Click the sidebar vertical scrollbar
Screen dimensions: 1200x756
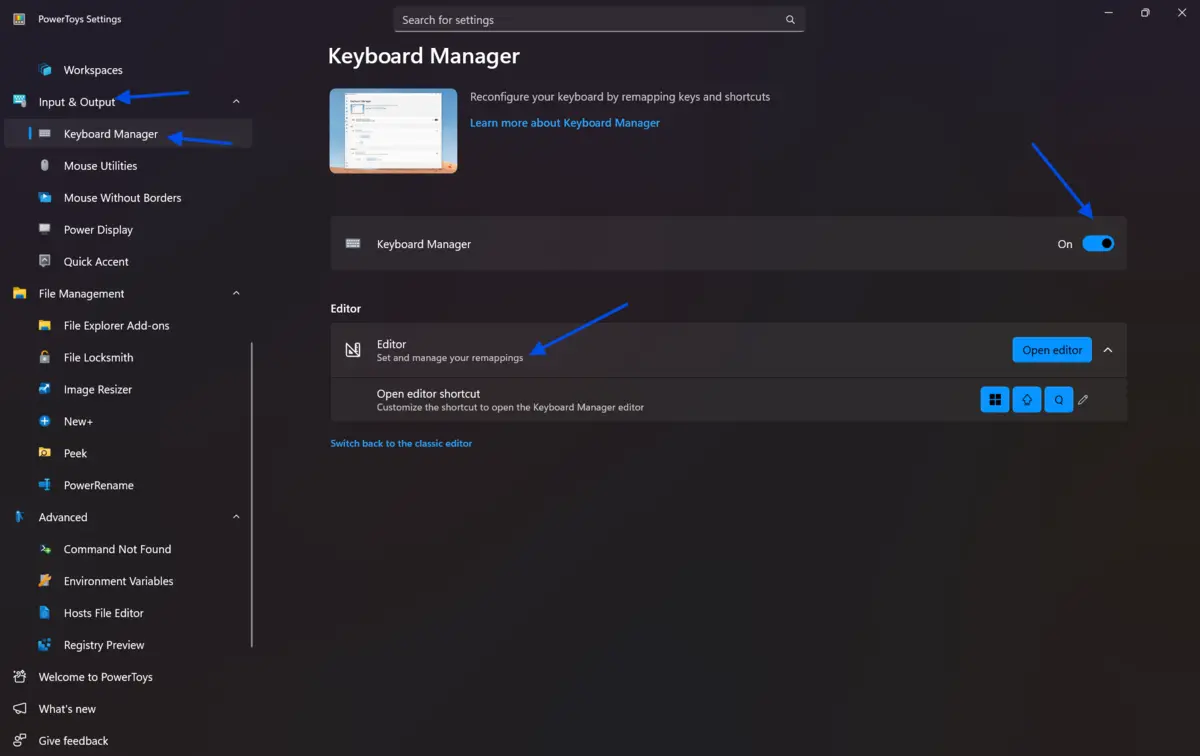point(252,495)
